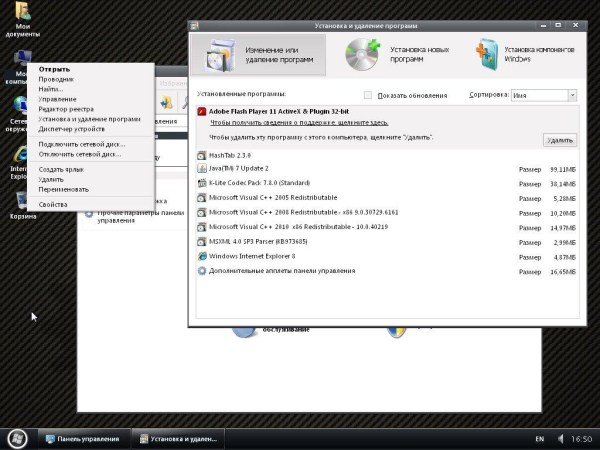Click the Изменение или удаление программ icon
600x450 pixels.
(221, 54)
